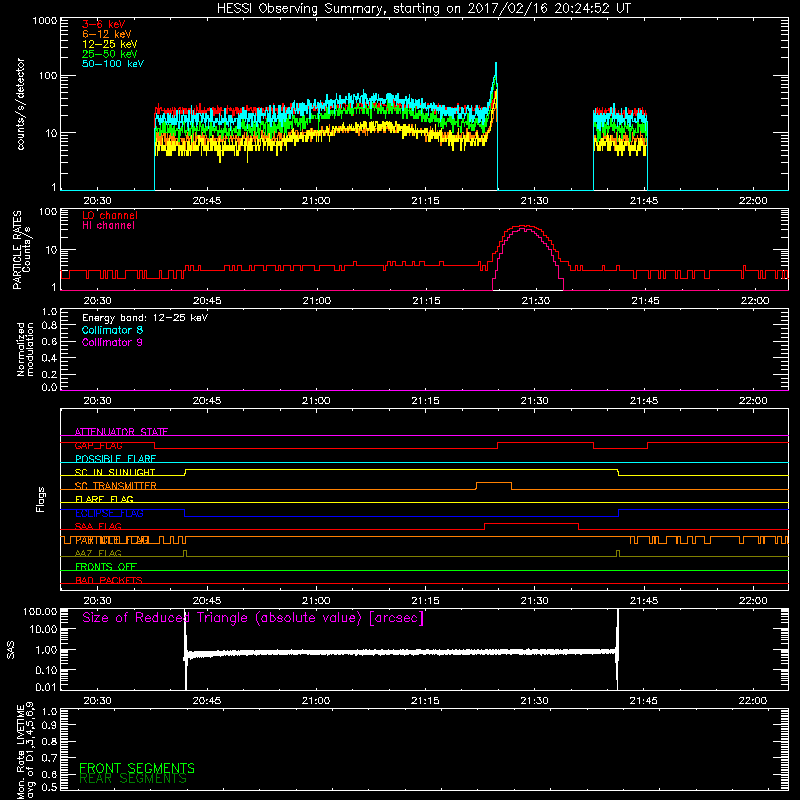The width and height of the screenshot is (800, 800).
Task: Click the HI channel legend label
Action: pyautogui.click(x=108, y=226)
